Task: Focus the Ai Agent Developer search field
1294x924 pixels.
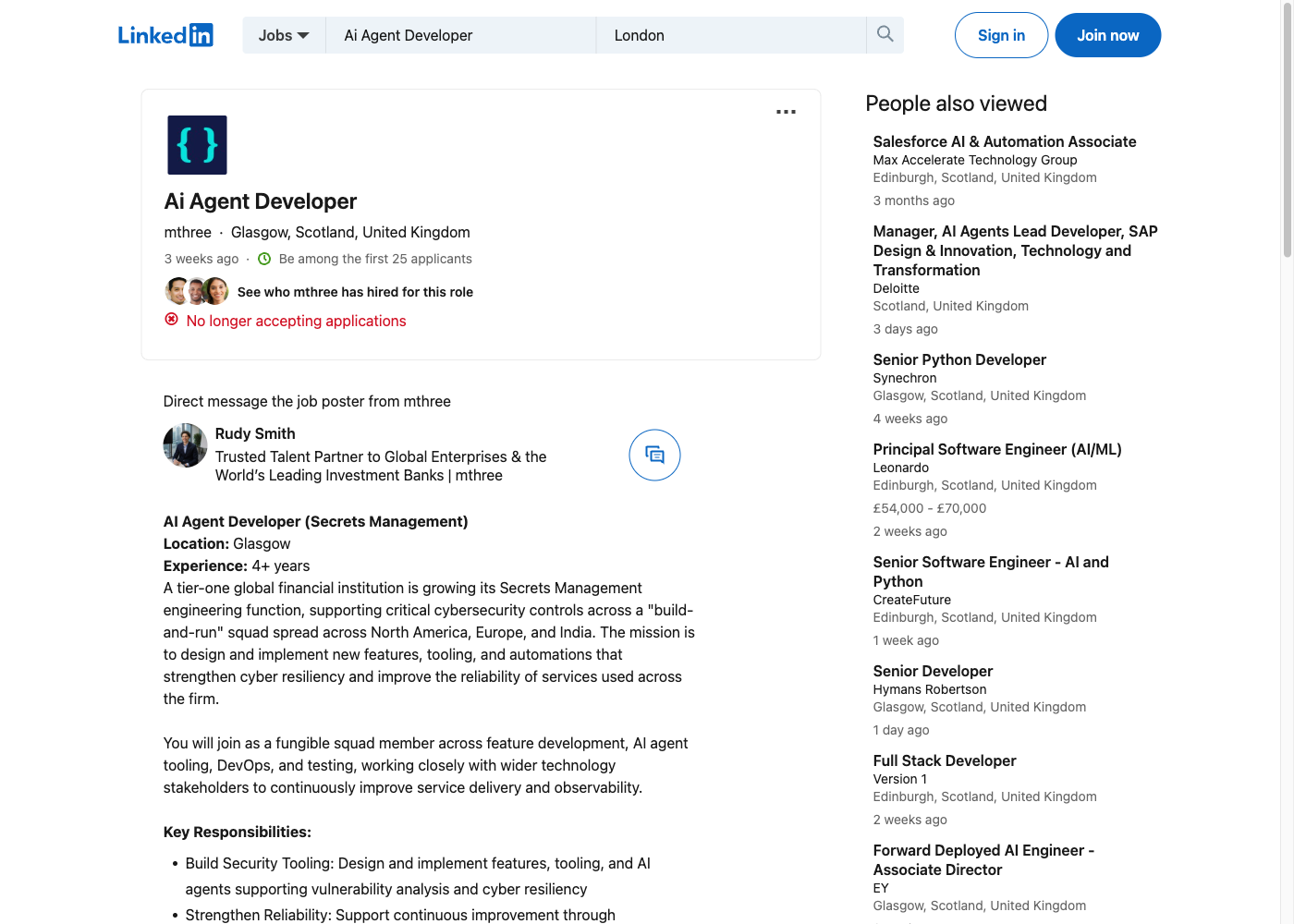Action: pos(460,35)
